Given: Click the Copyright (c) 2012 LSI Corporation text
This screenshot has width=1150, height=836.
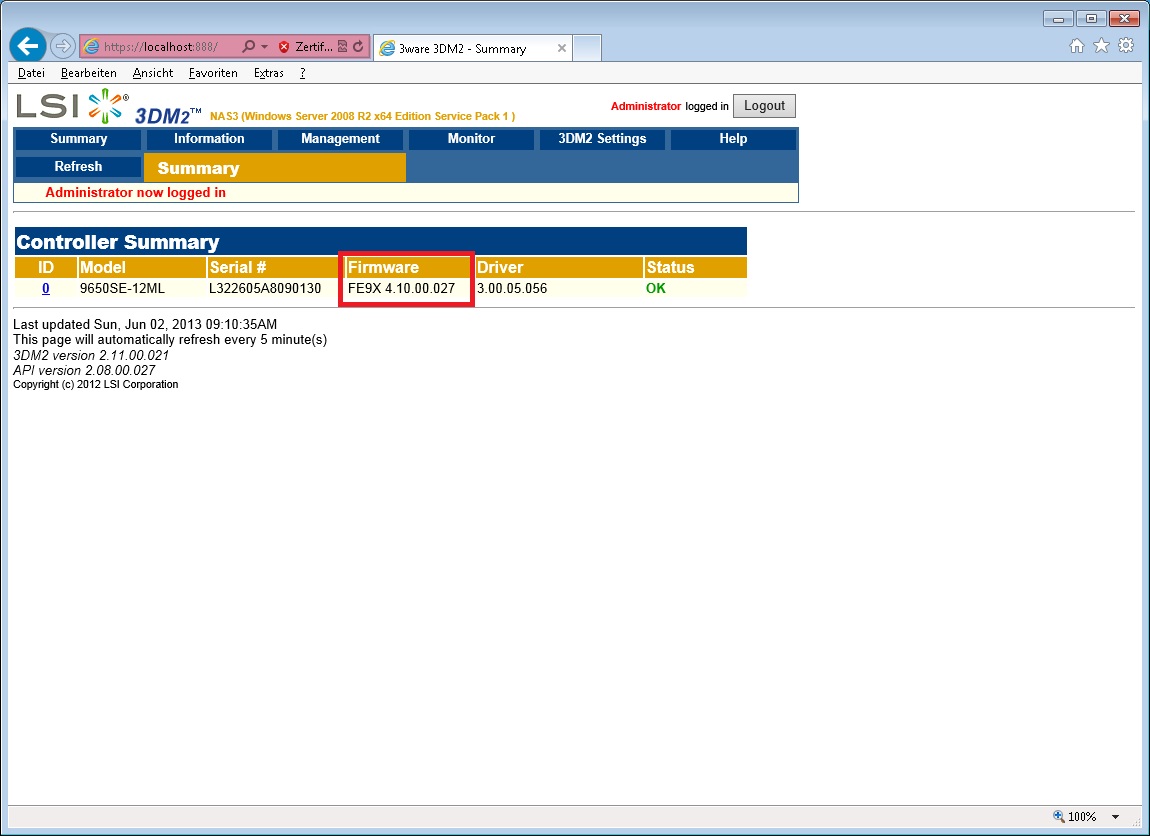Looking at the screenshot, I should coord(95,384).
